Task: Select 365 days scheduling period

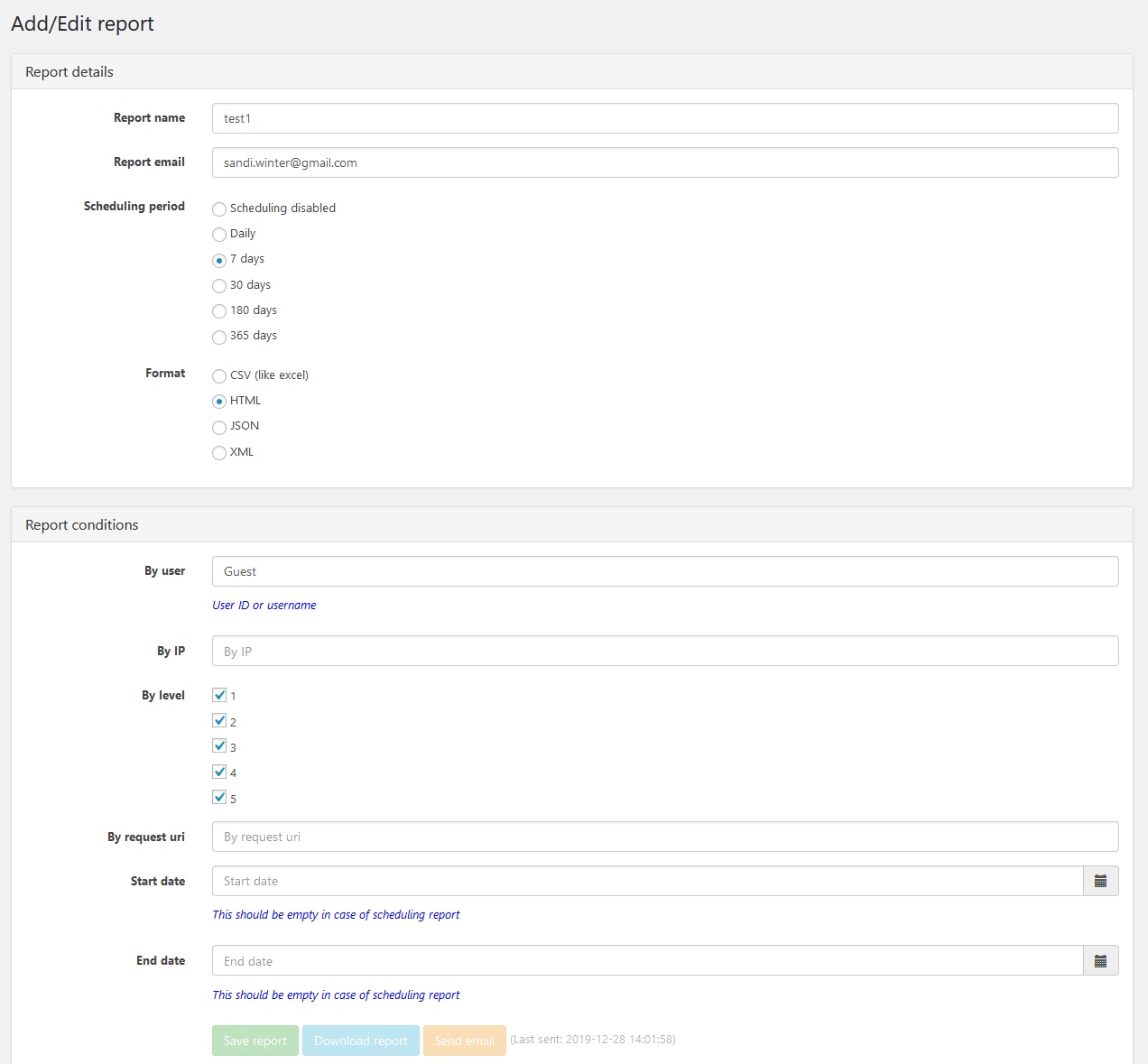Action: [219, 337]
